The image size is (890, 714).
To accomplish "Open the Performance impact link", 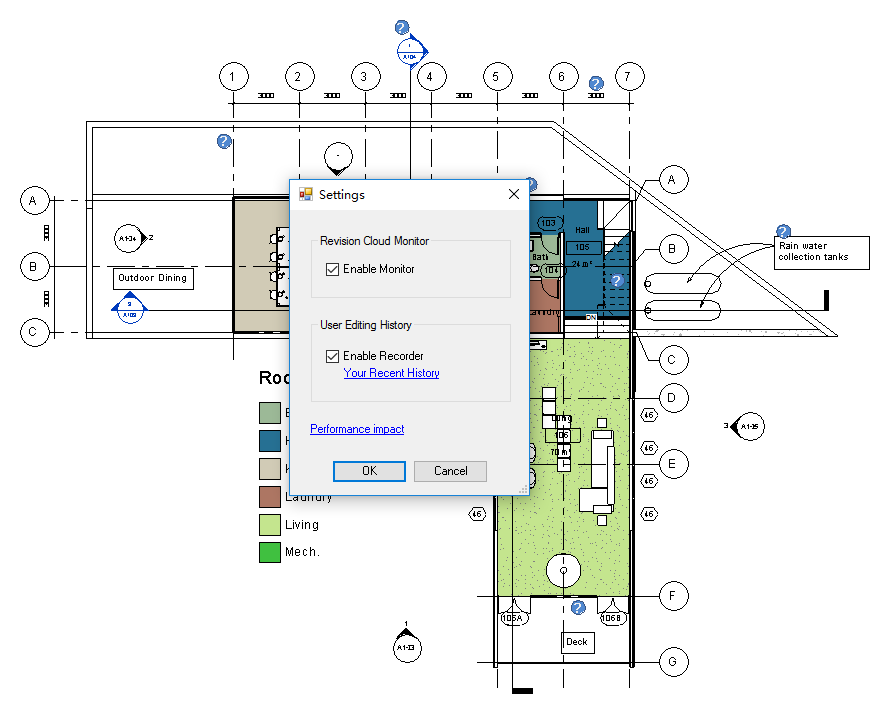I will (x=357, y=429).
